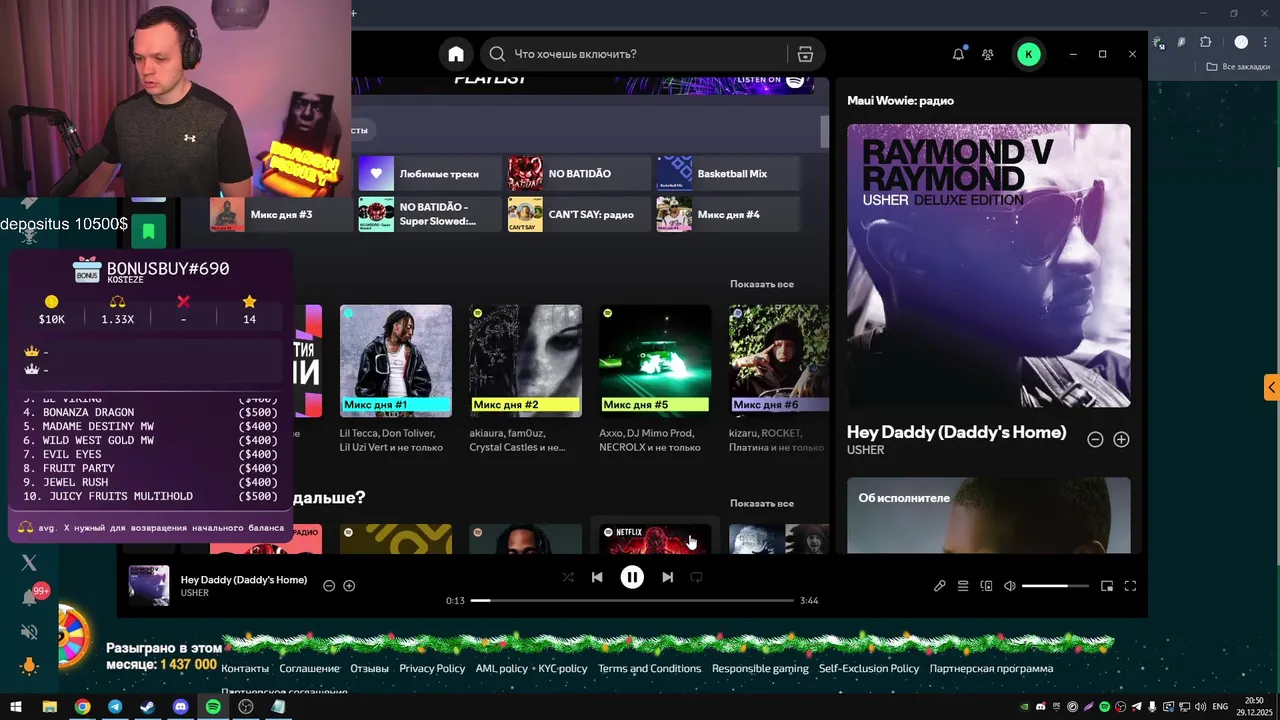Open the lyrics microphone icon
Viewport: 1280px width, 720px height.
tap(939, 586)
